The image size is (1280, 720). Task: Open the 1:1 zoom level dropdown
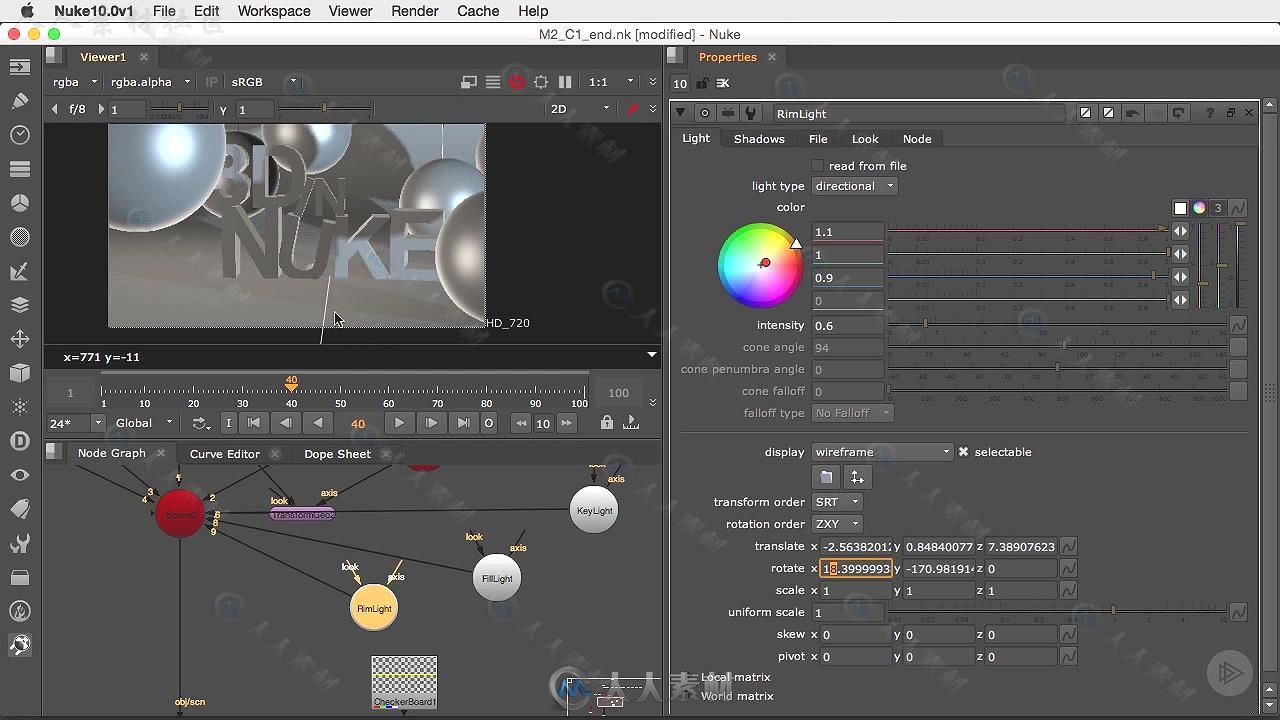(611, 82)
